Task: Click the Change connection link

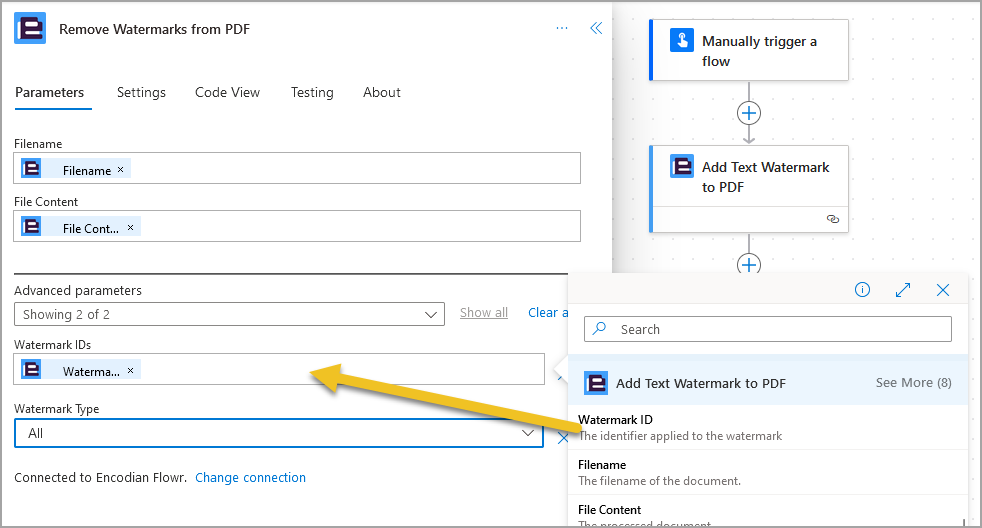Action: [251, 477]
